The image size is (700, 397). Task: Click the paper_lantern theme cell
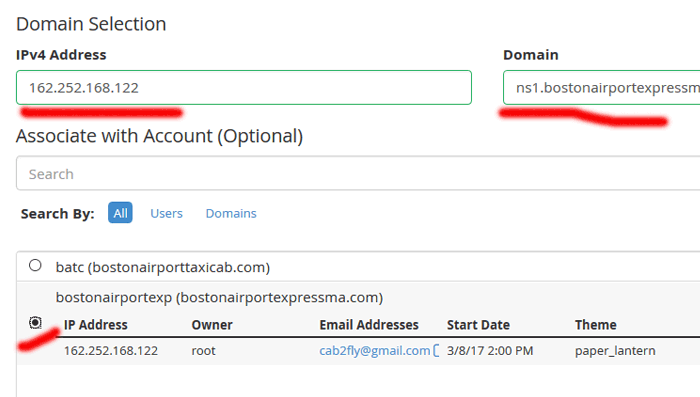615,351
